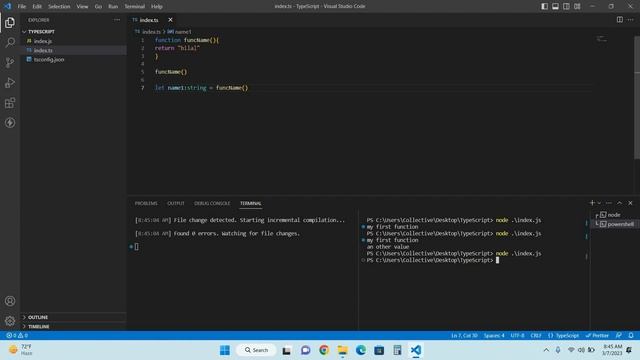Open the Manage gear icon
This screenshot has height=360, width=640.
10,321
